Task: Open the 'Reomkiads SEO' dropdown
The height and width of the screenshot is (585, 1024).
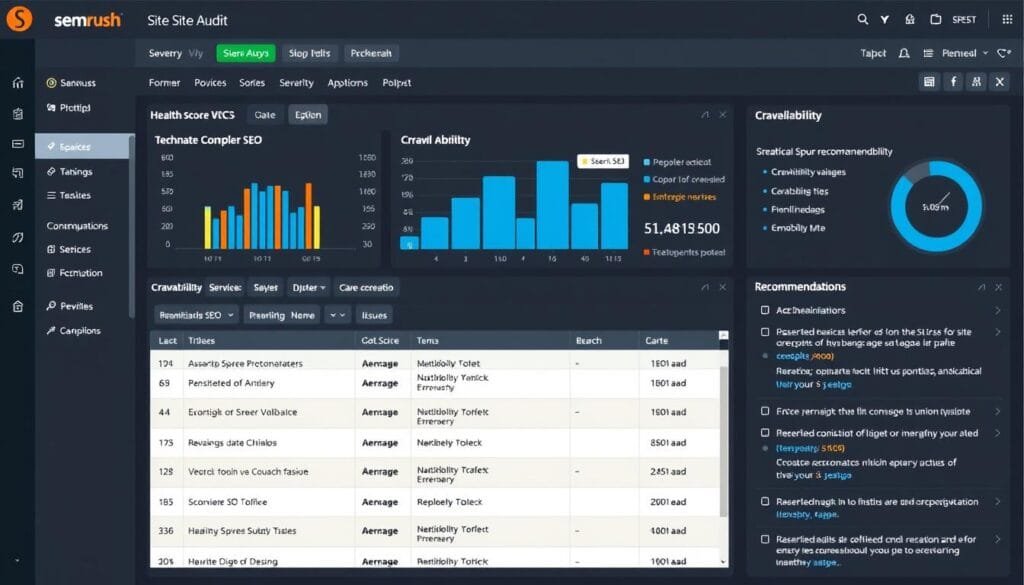Action: 196,315
